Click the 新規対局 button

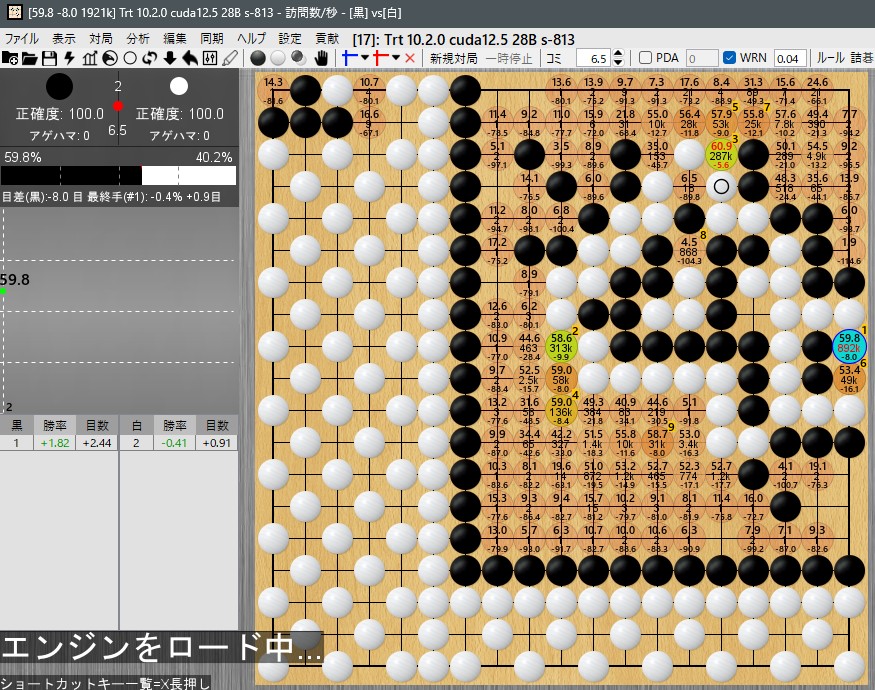pyautogui.click(x=454, y=58)
